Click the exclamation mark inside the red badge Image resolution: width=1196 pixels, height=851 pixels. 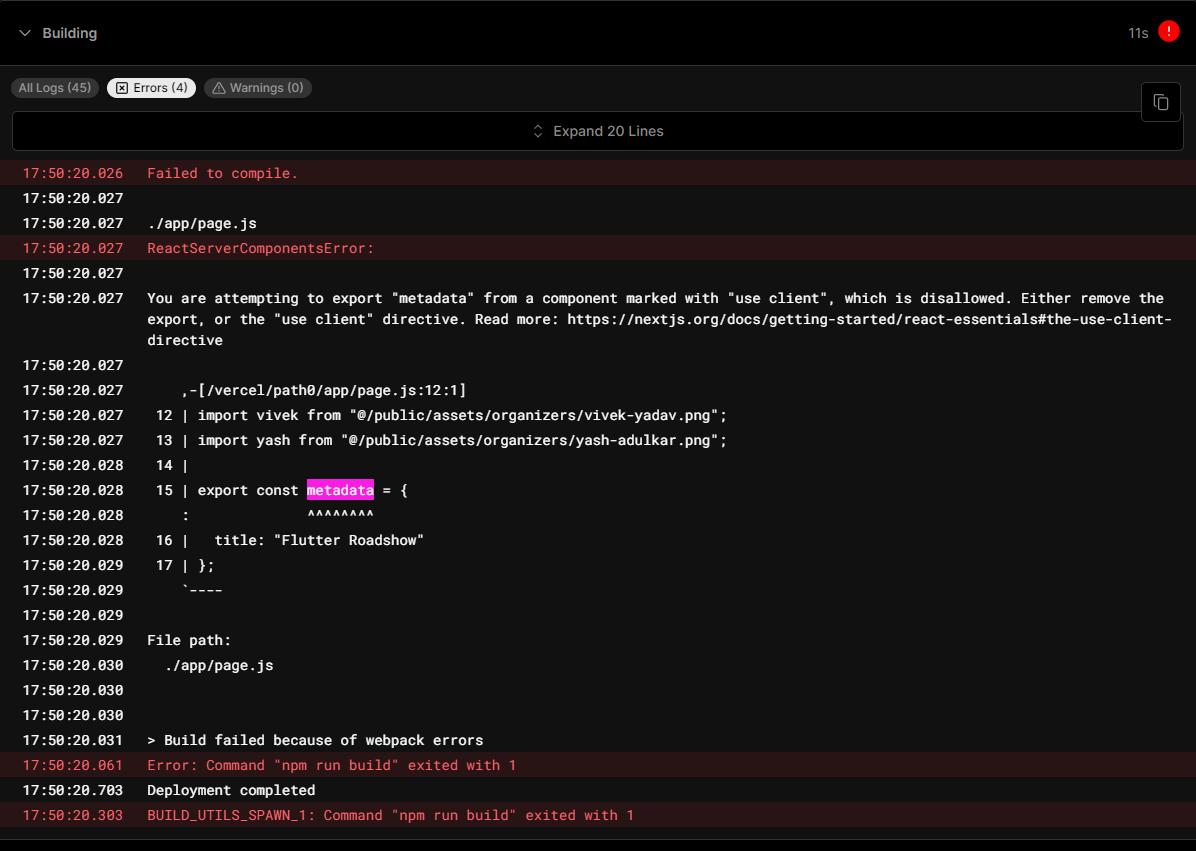click(x=1170, y=31)
